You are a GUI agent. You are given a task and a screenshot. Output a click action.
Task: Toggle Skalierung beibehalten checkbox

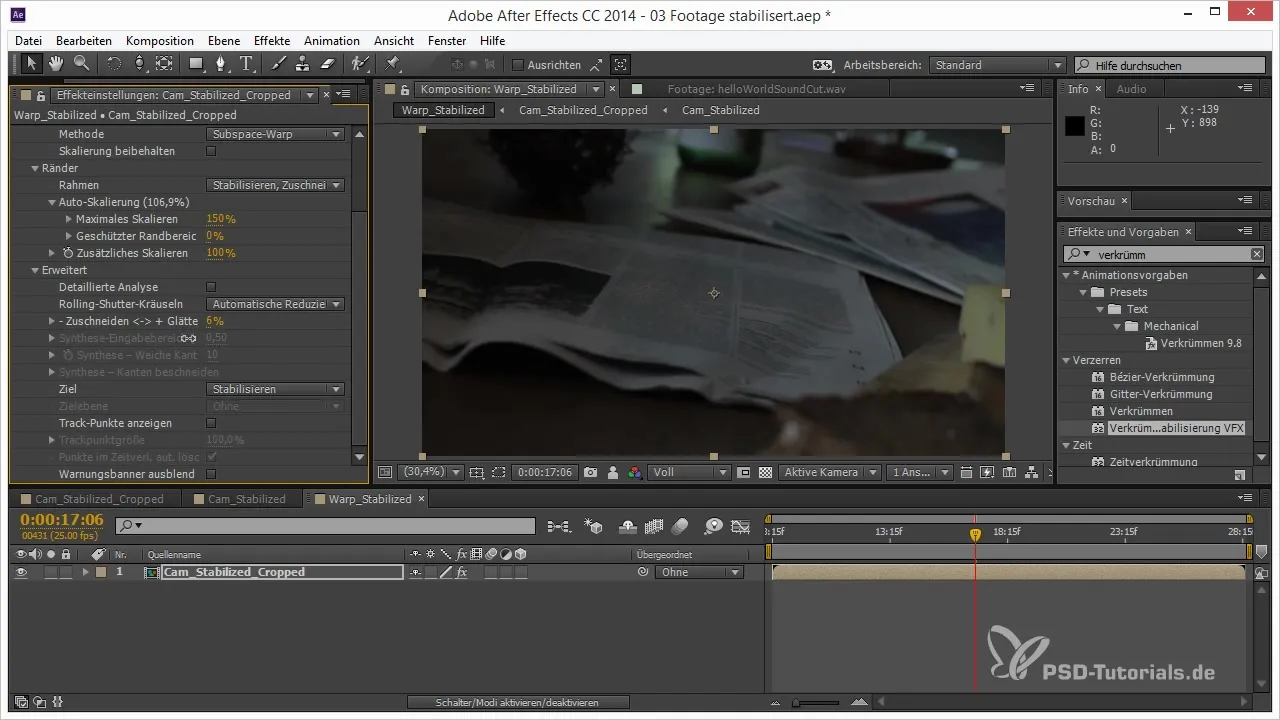point(211,151)
